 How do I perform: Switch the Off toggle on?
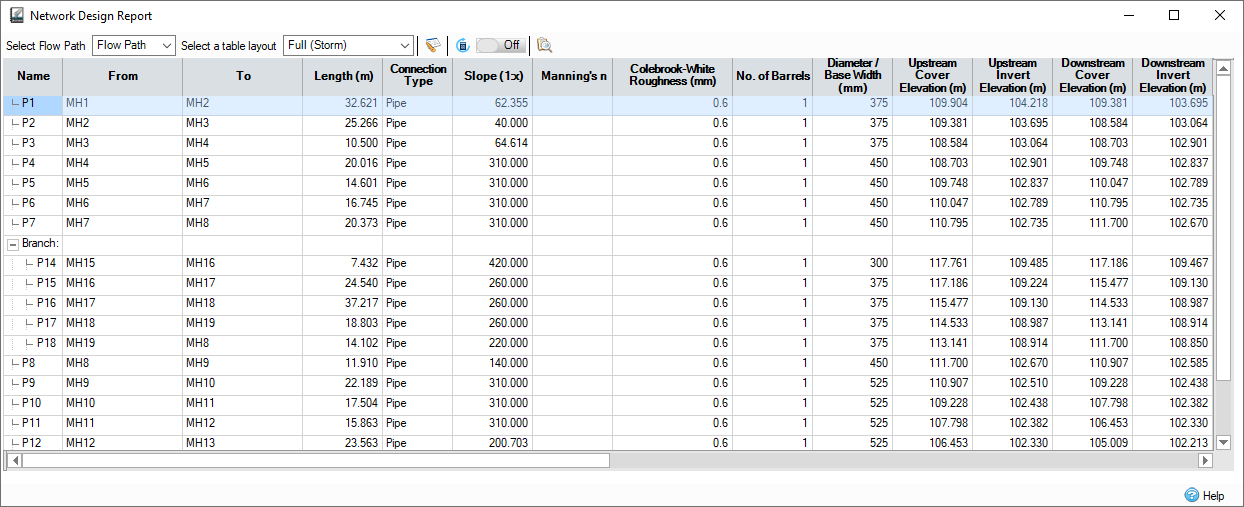pos(500,45)
